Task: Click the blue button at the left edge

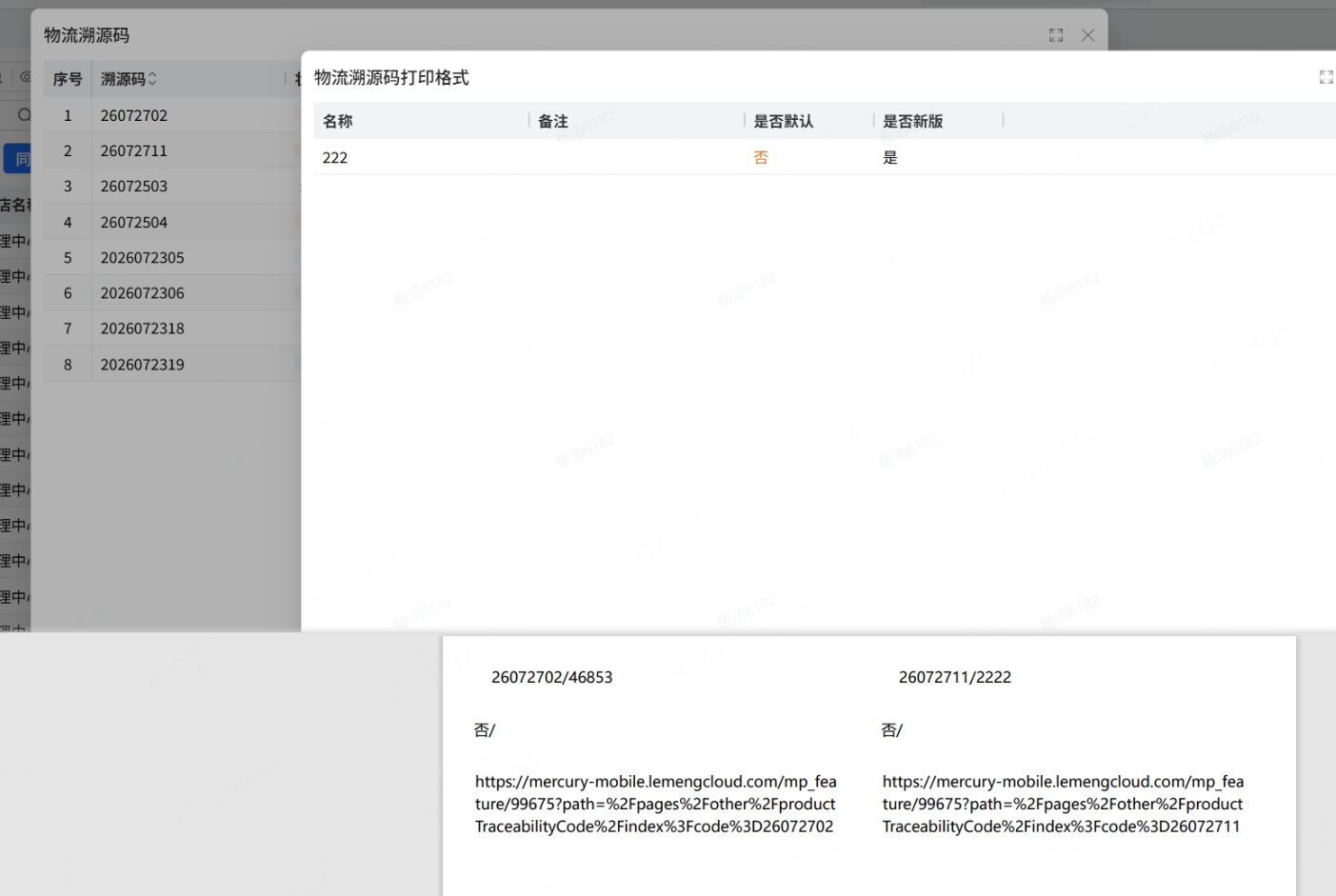Action: pos(17,159)
